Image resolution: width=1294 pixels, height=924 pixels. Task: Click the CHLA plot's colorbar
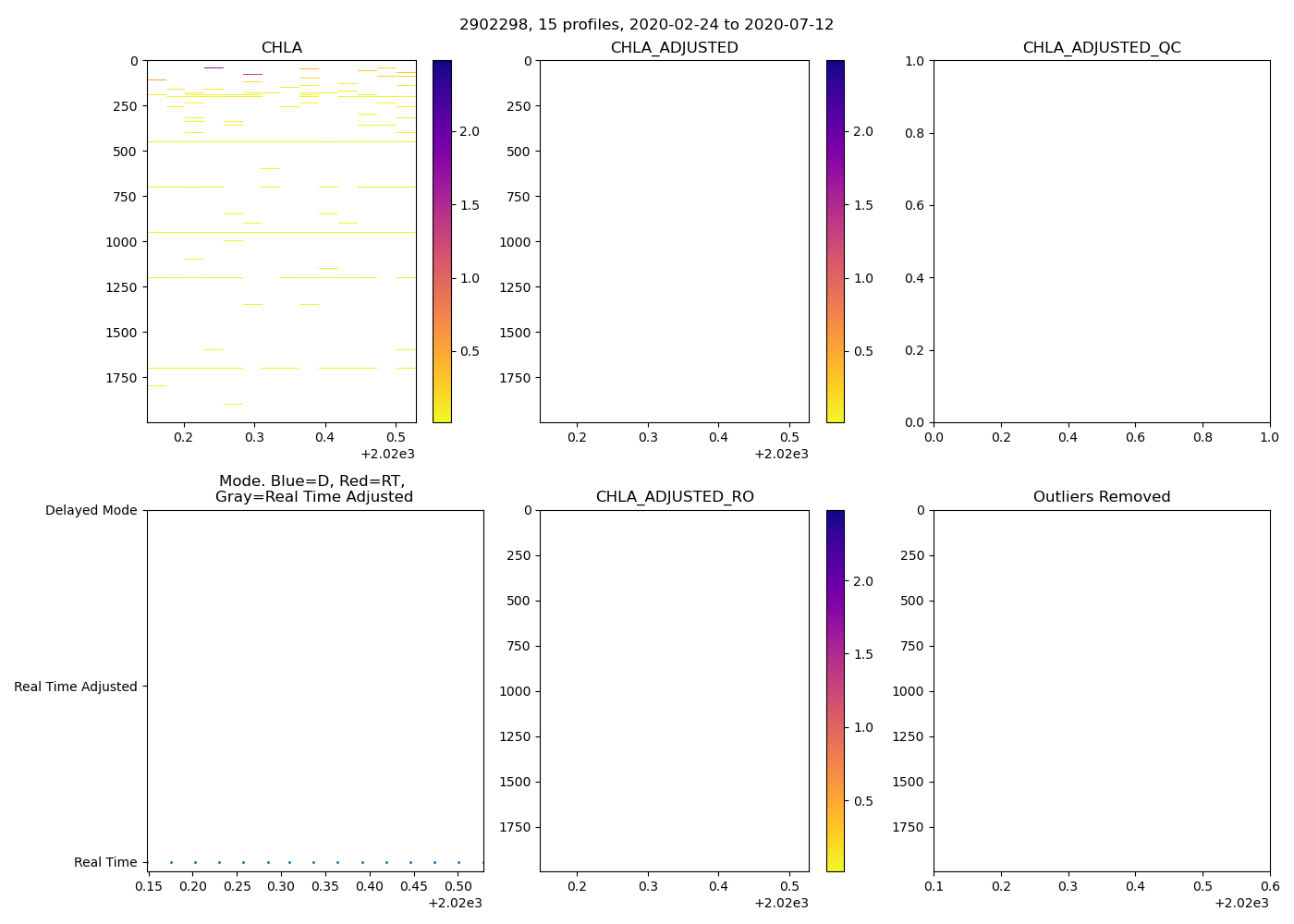[442, 240]
